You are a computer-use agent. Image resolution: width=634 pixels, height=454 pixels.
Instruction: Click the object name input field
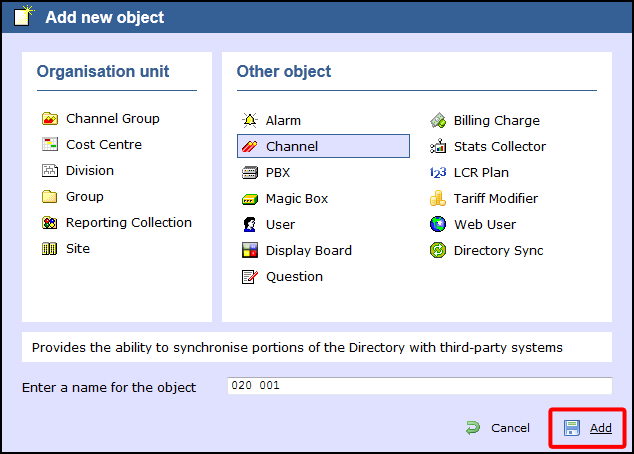(x=419, y=386)
